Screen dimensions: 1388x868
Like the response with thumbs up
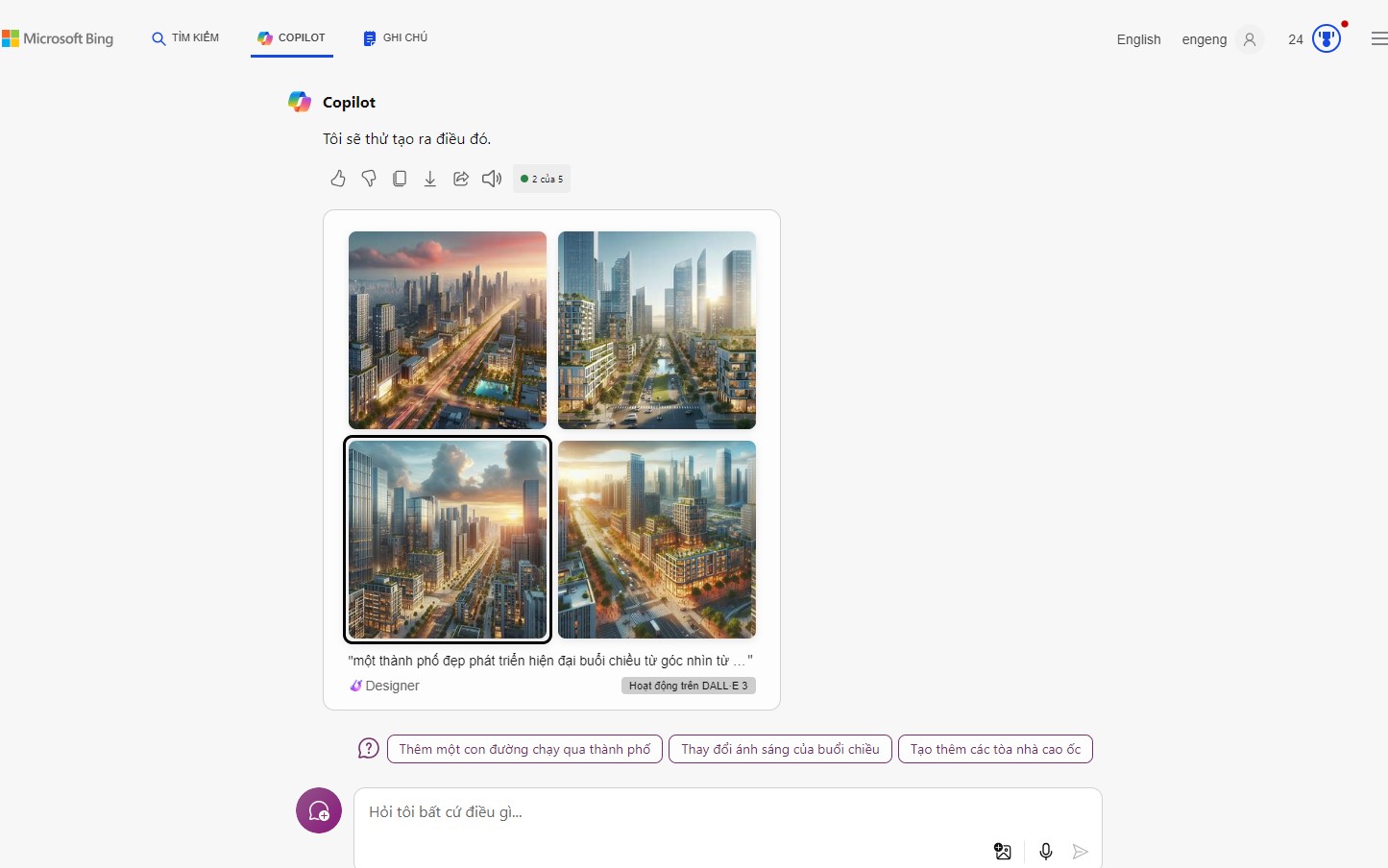pos(338,179)
